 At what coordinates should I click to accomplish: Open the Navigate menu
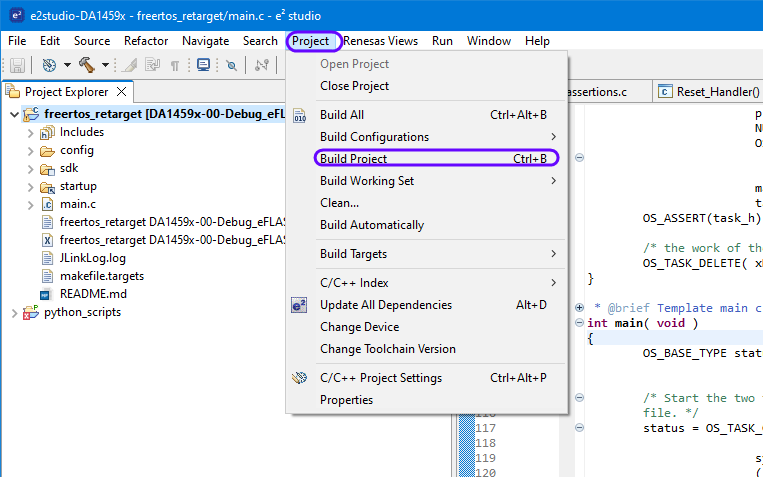click(x=205, y=41)
